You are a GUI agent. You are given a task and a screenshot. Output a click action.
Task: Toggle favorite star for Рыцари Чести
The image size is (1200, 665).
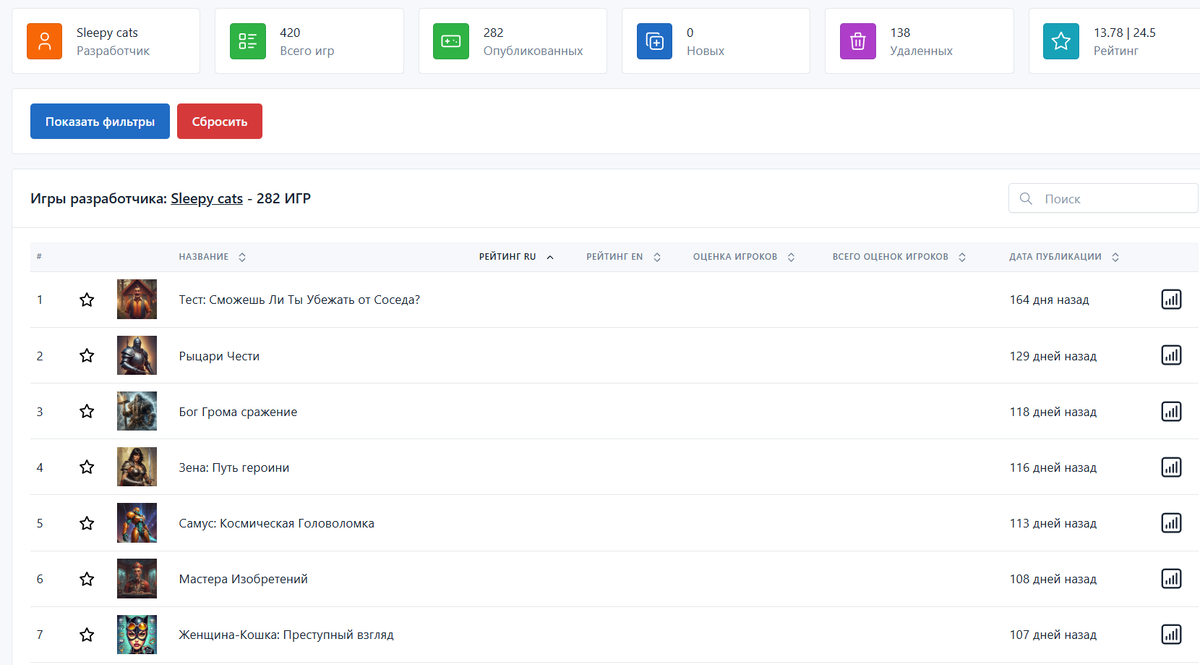[x=87, y=355]
